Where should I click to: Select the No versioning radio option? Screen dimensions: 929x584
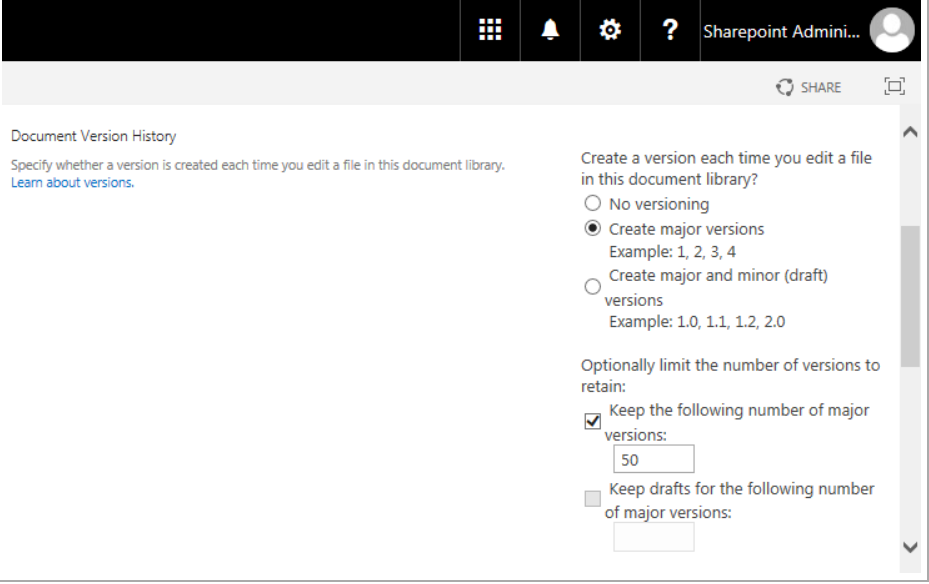click(x=592, y=204)
